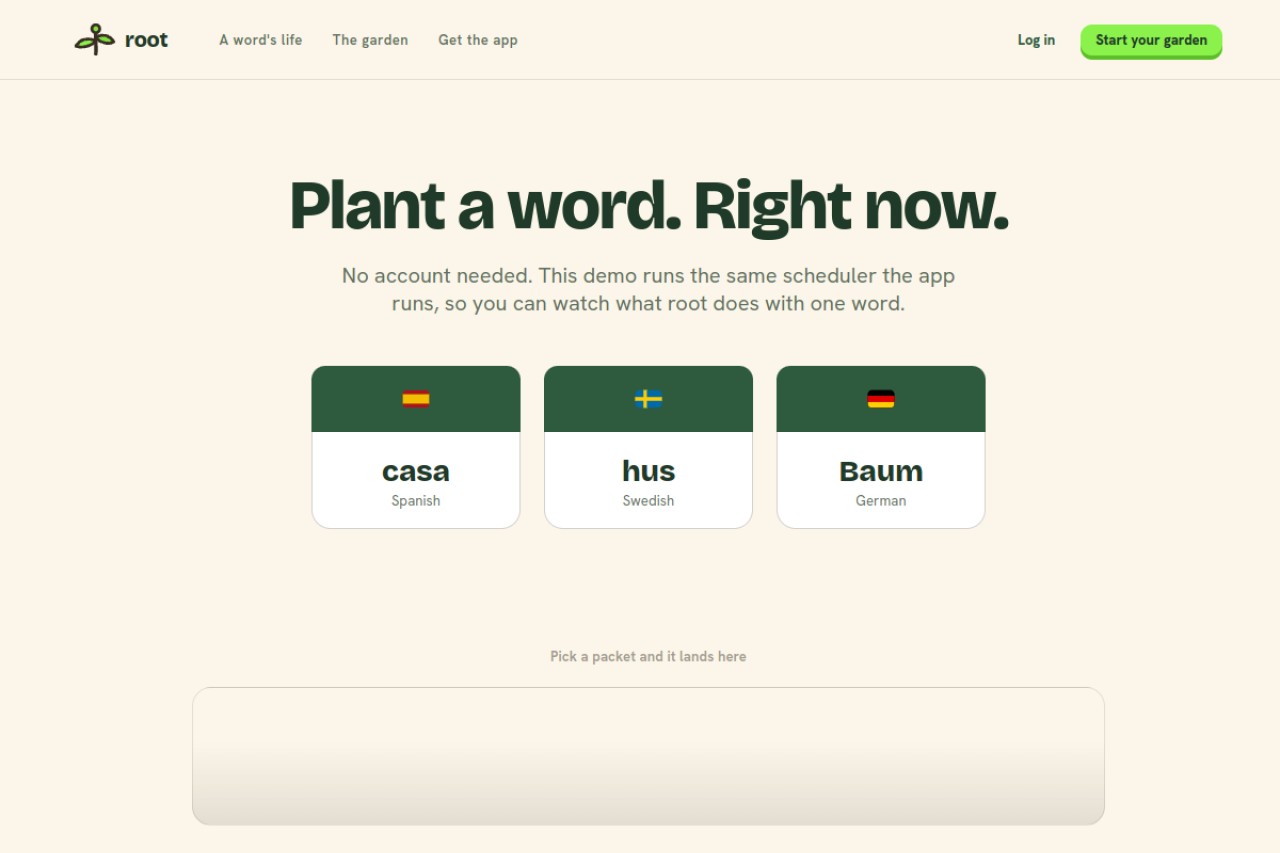Click the "Swedish" language label
This screenshot has height=853, width=1280.
tap(648, 501)
